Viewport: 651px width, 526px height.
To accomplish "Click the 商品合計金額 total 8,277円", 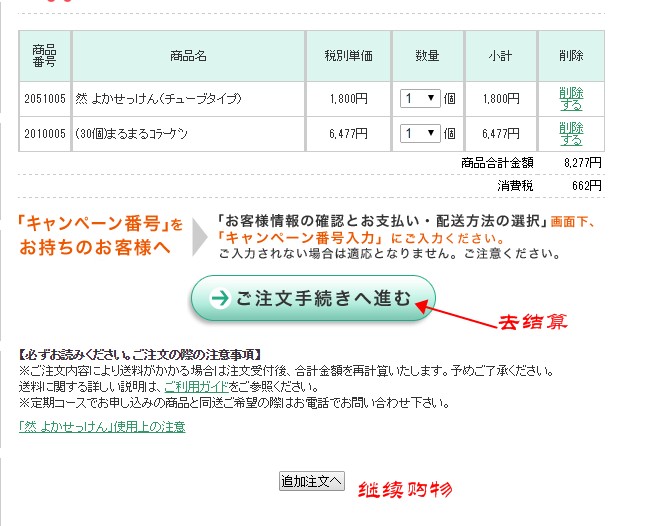I will (x=583, y=162).
